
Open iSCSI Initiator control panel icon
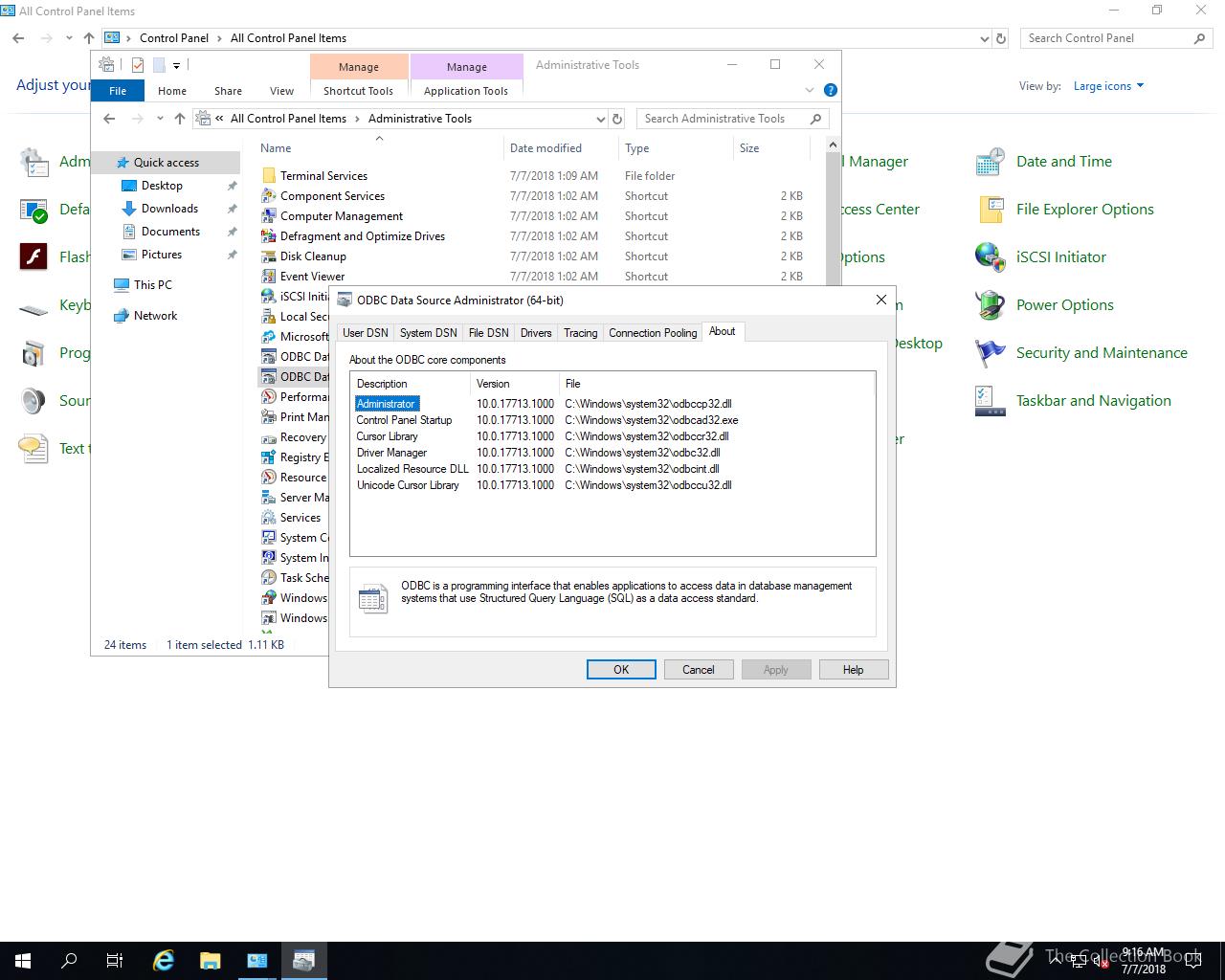(990, 257)
